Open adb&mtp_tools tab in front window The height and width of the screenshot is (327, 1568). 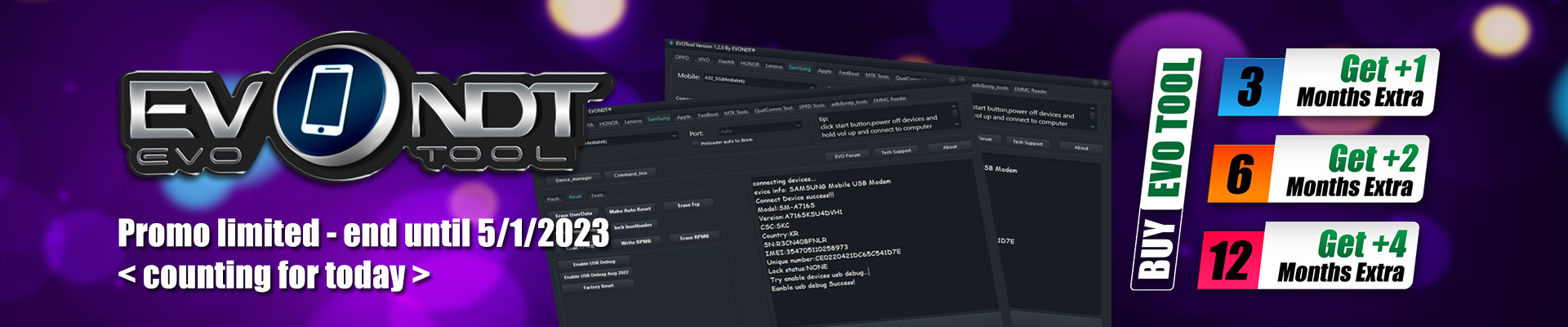click(849, 103)
